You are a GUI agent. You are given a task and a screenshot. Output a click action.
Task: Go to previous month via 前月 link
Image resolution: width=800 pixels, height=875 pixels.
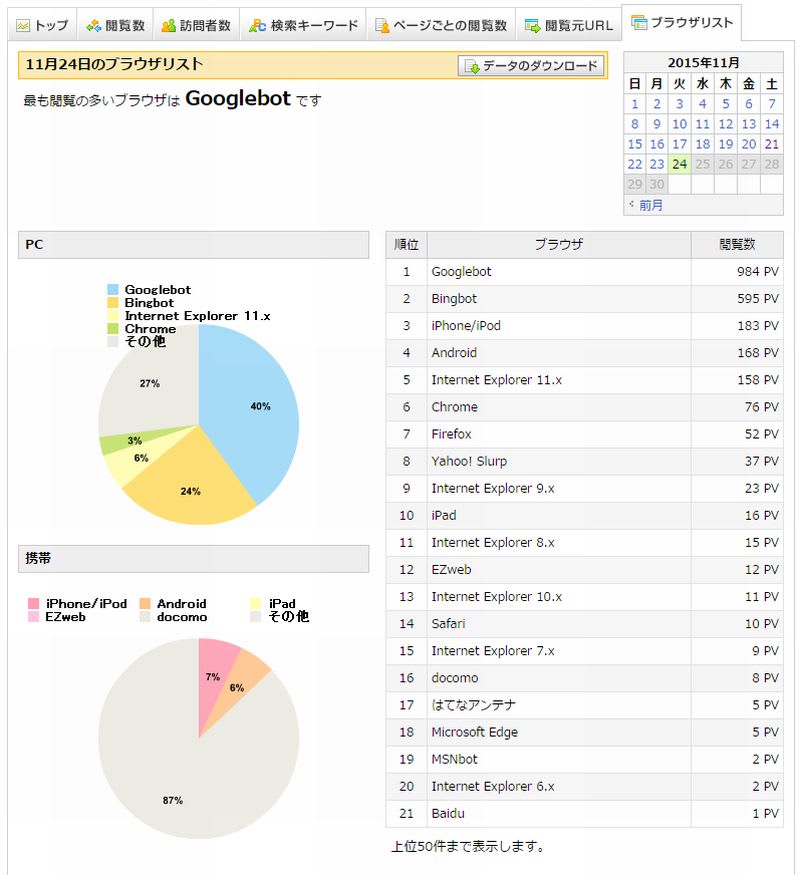pyautogui.click(x=650, y=205)
